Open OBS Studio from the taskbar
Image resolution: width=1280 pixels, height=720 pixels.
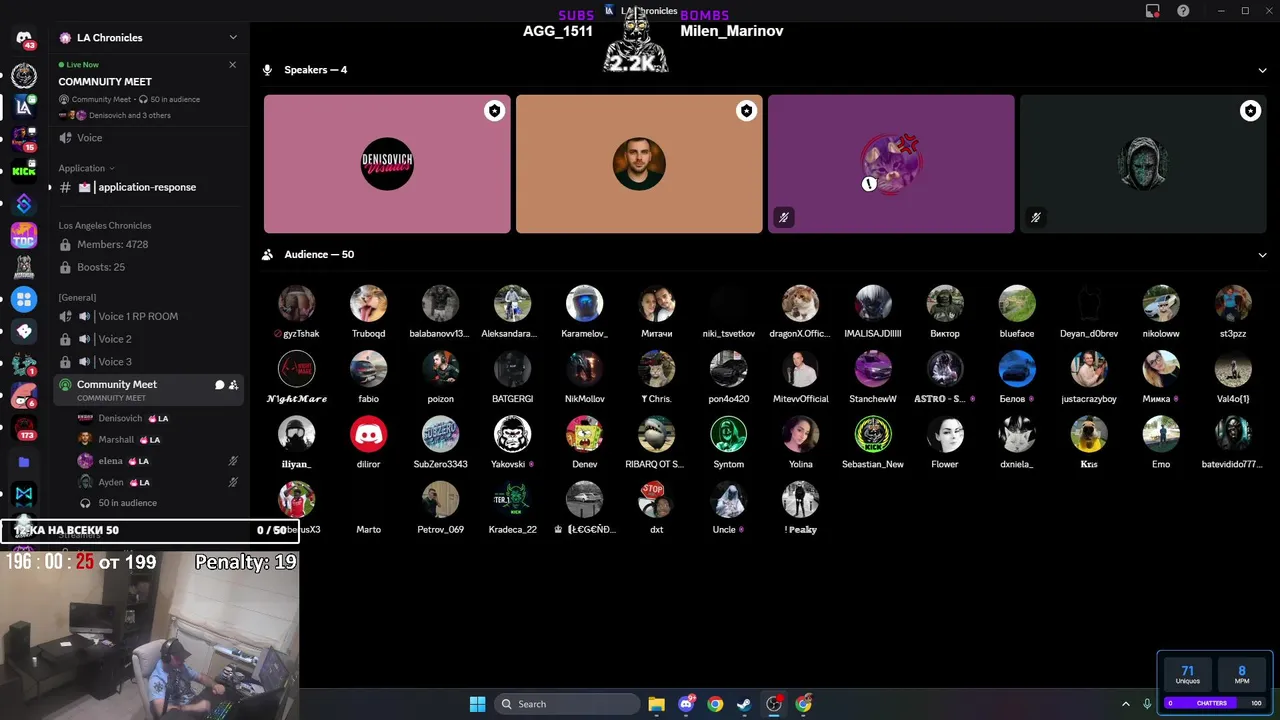pyautogui.click(x=773, y=704)
